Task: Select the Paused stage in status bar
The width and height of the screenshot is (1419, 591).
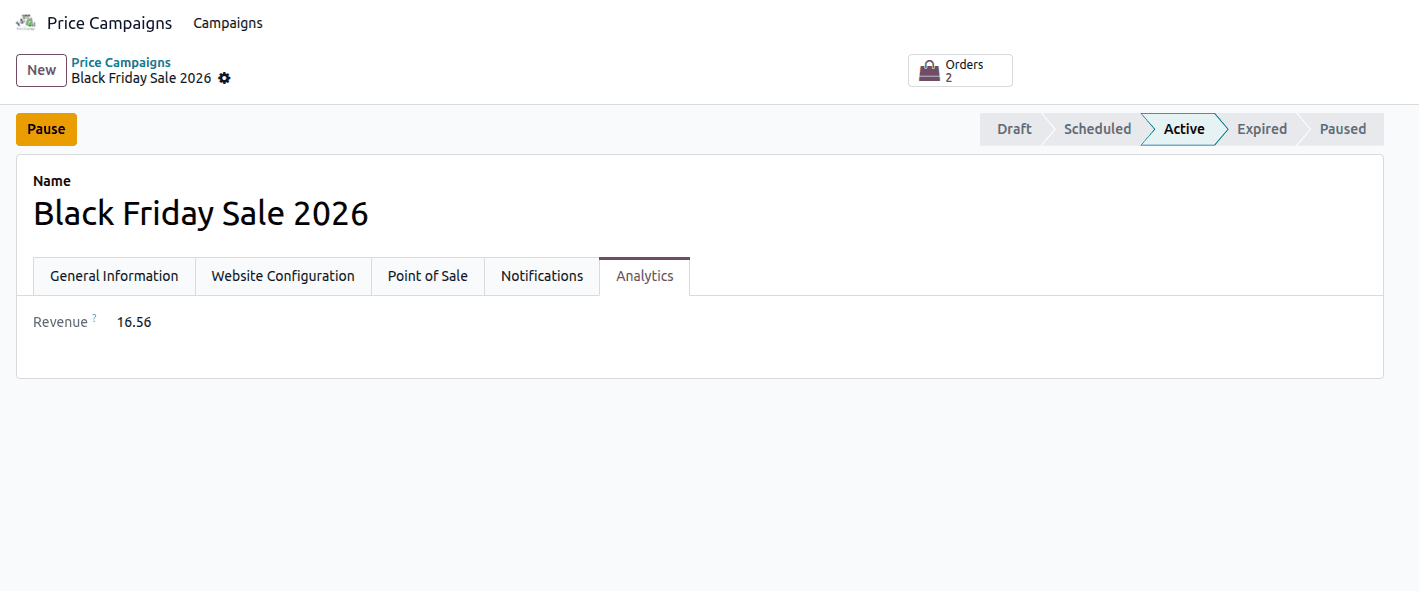Action: click(x=1342, y=129)
